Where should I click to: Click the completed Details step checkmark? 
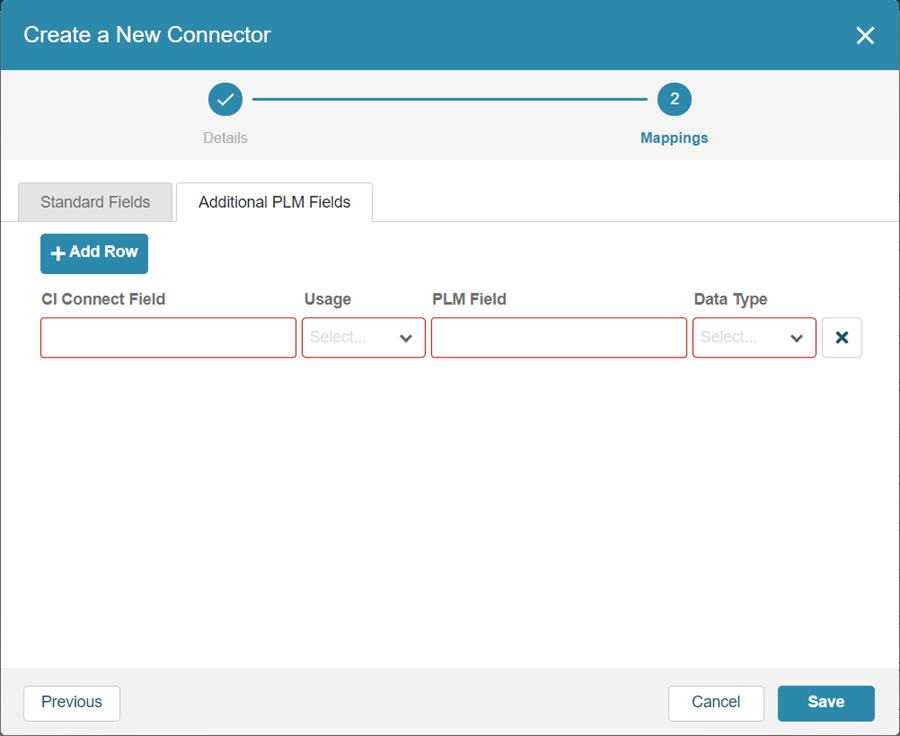(x=225, y=99)
